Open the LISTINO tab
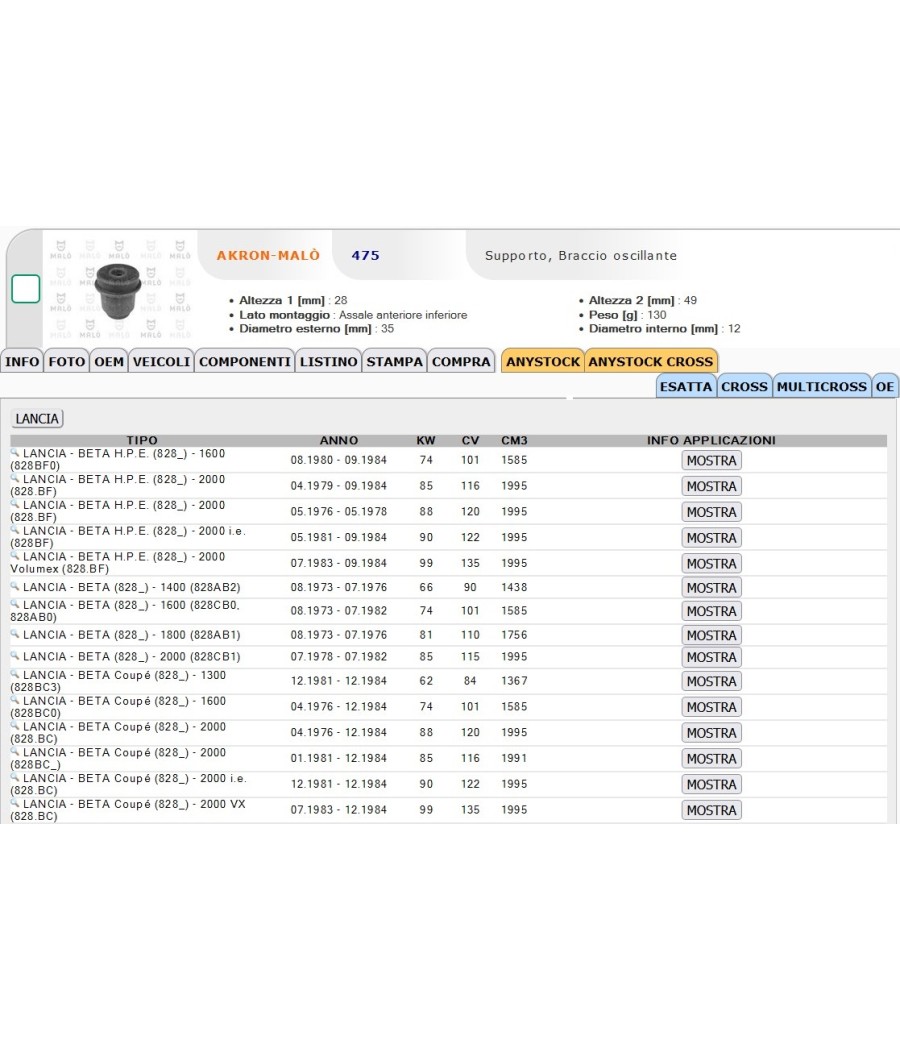 click(328, 362)
